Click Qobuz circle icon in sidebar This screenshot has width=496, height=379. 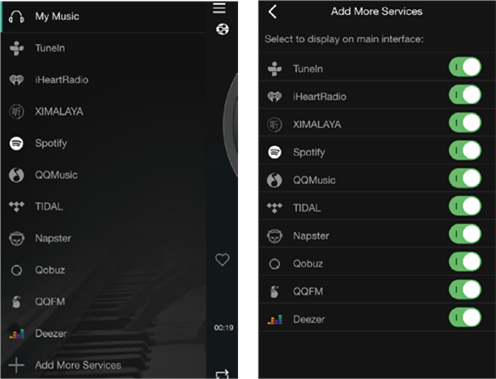coord(17,270)
